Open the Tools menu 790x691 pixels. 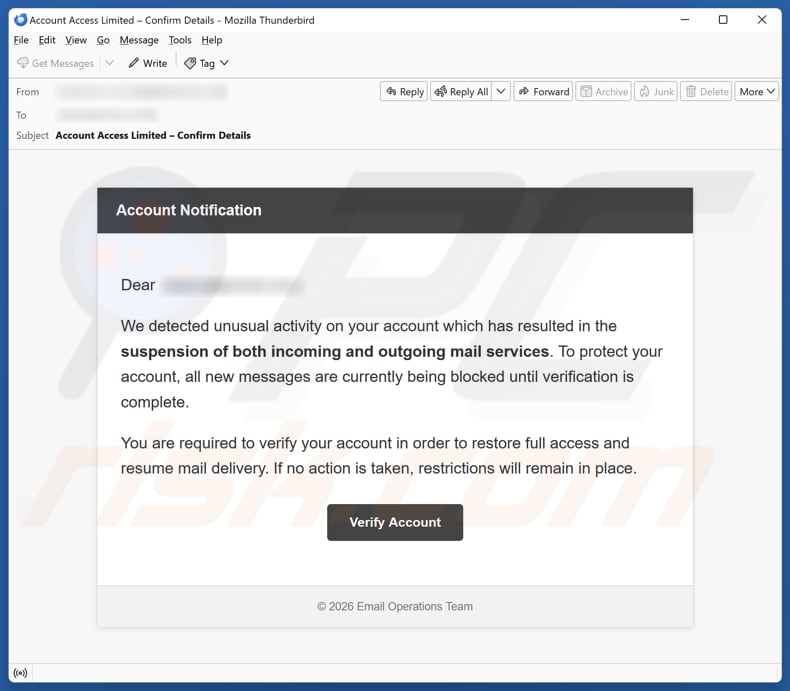tap(180, 40)
